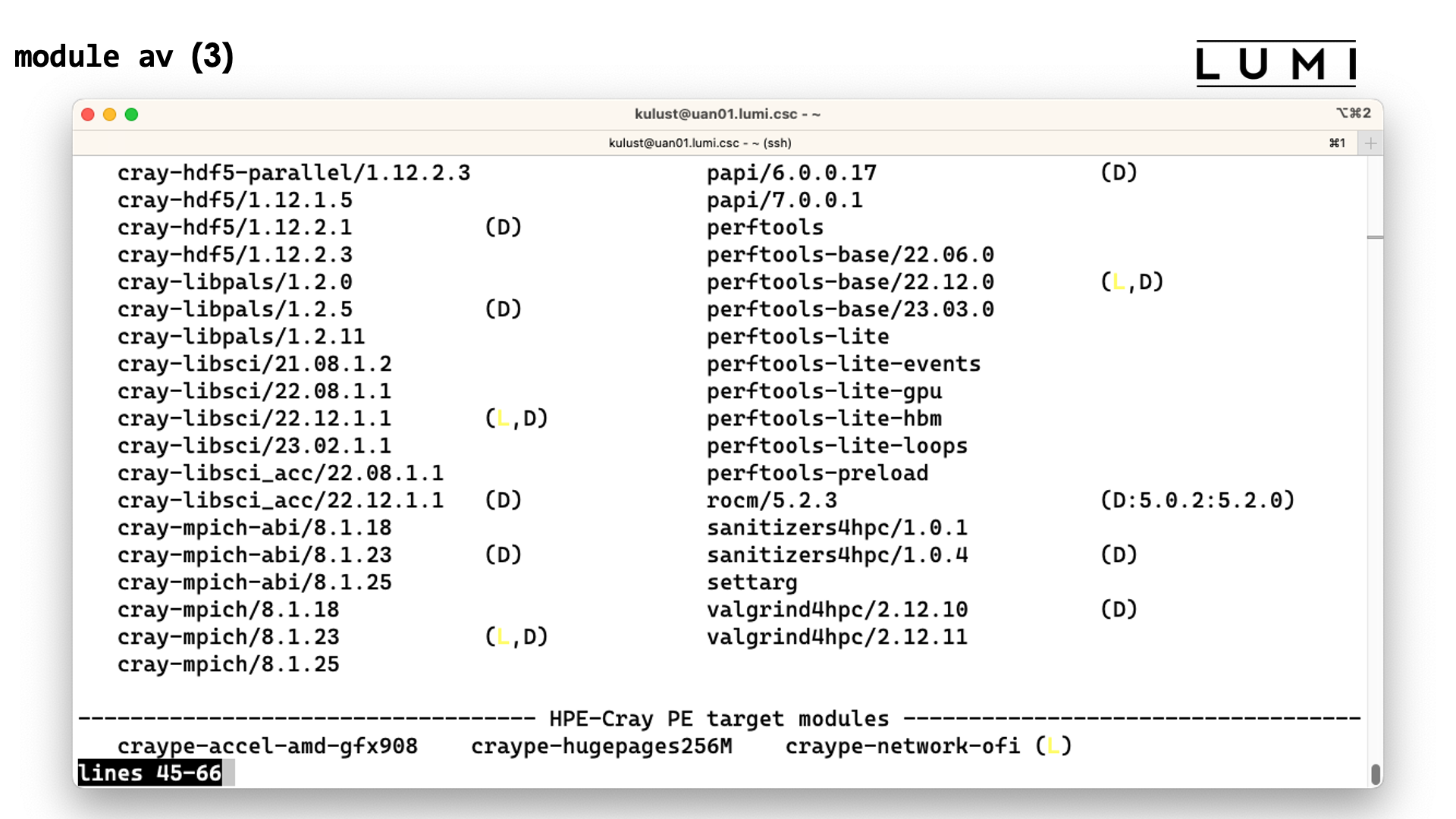Click the (D) marker beside papi/6.0.0.17
Screen dimensions: 1456x819
(x=1119, y=173)
